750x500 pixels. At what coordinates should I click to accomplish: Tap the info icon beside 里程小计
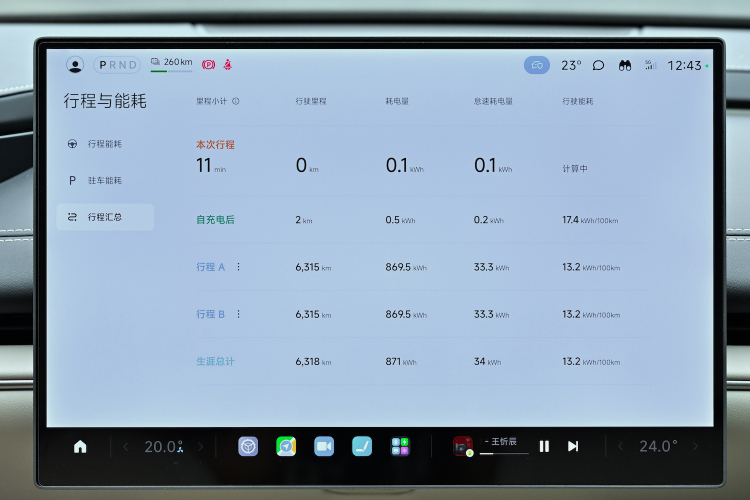(235, 101)
